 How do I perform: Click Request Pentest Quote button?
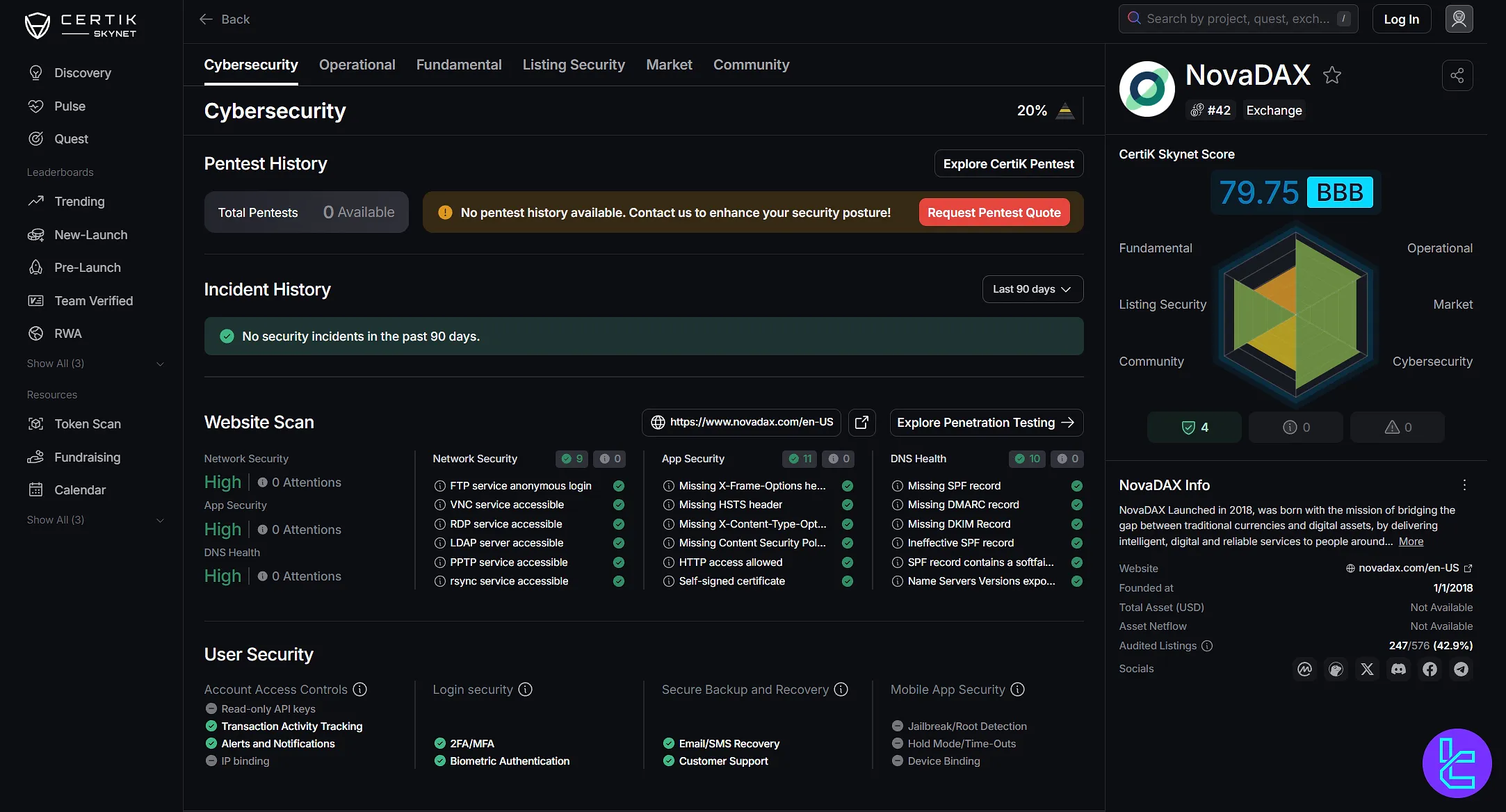tap(994, 213)
